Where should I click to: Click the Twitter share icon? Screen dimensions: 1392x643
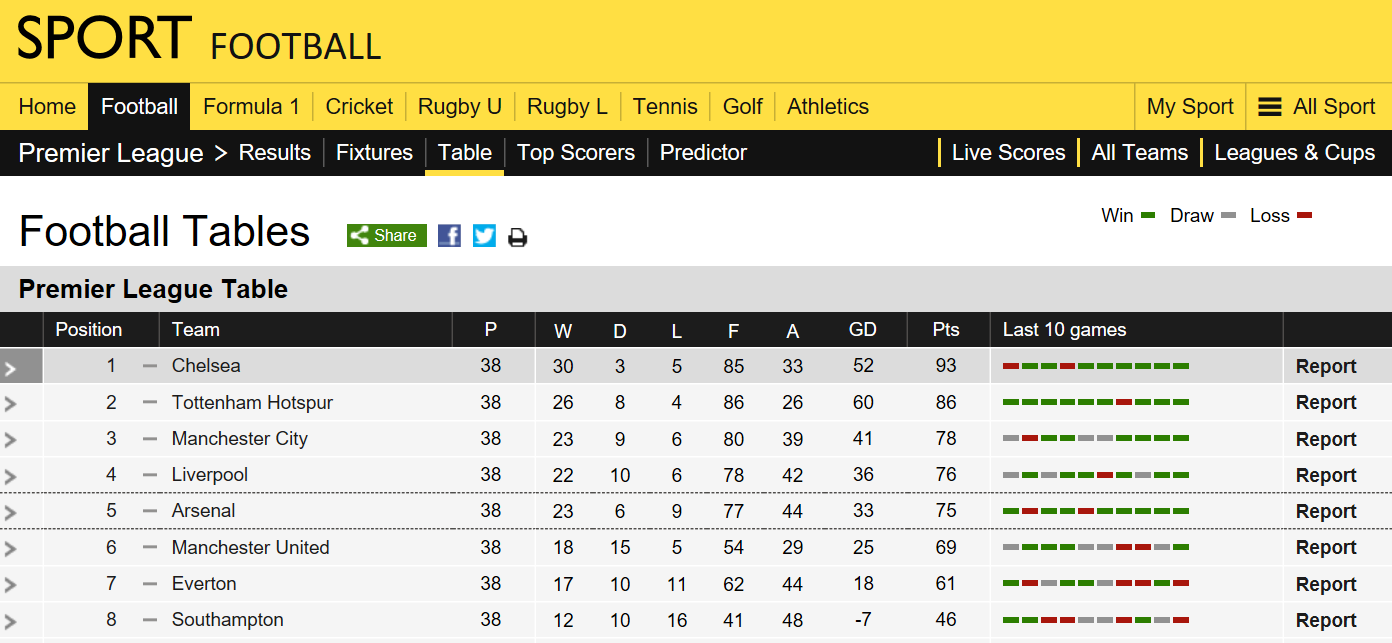[x=484, y=236]
